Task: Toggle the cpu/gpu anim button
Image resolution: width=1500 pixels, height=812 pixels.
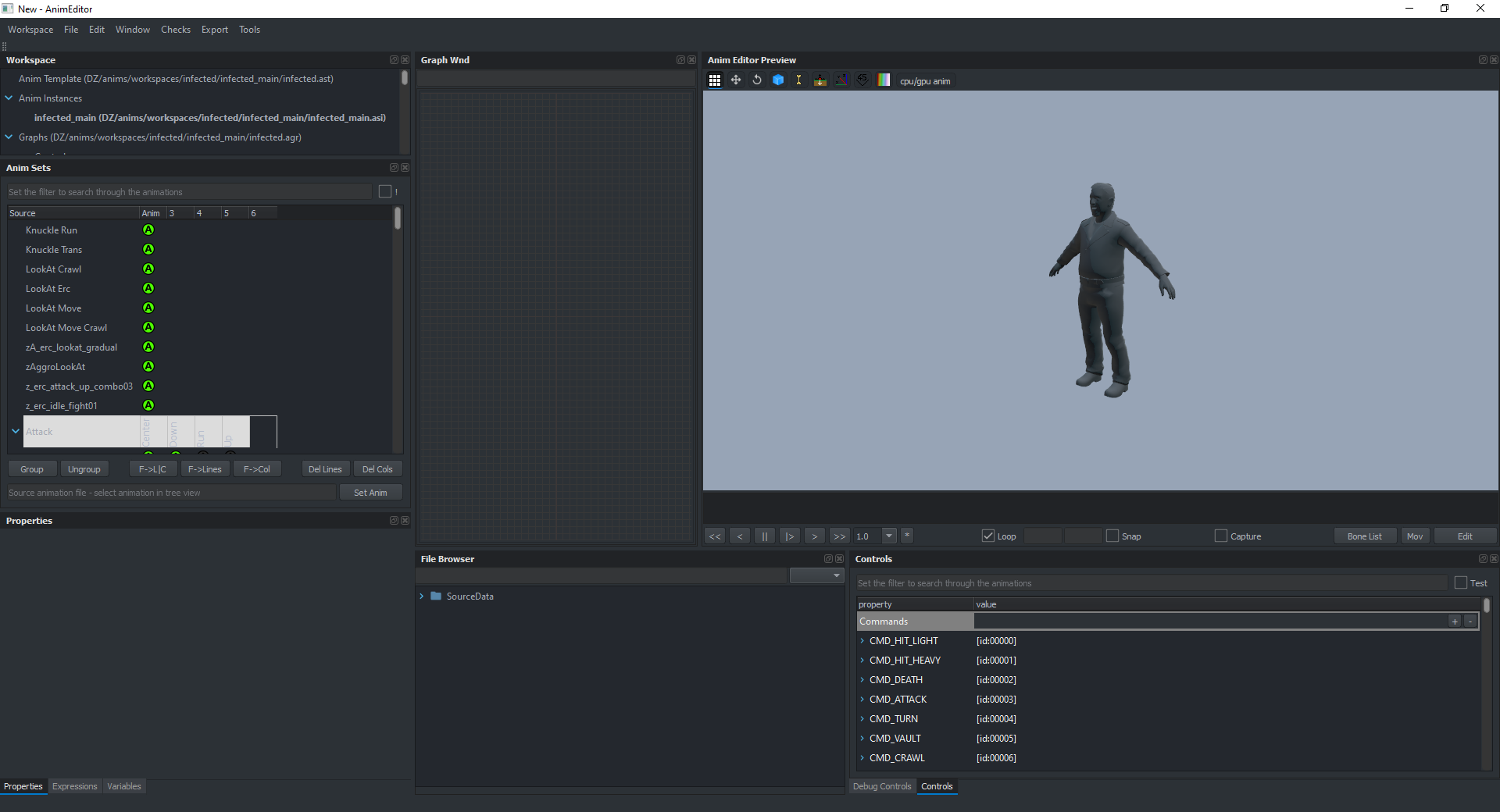Action: click(x=925, y=81)
